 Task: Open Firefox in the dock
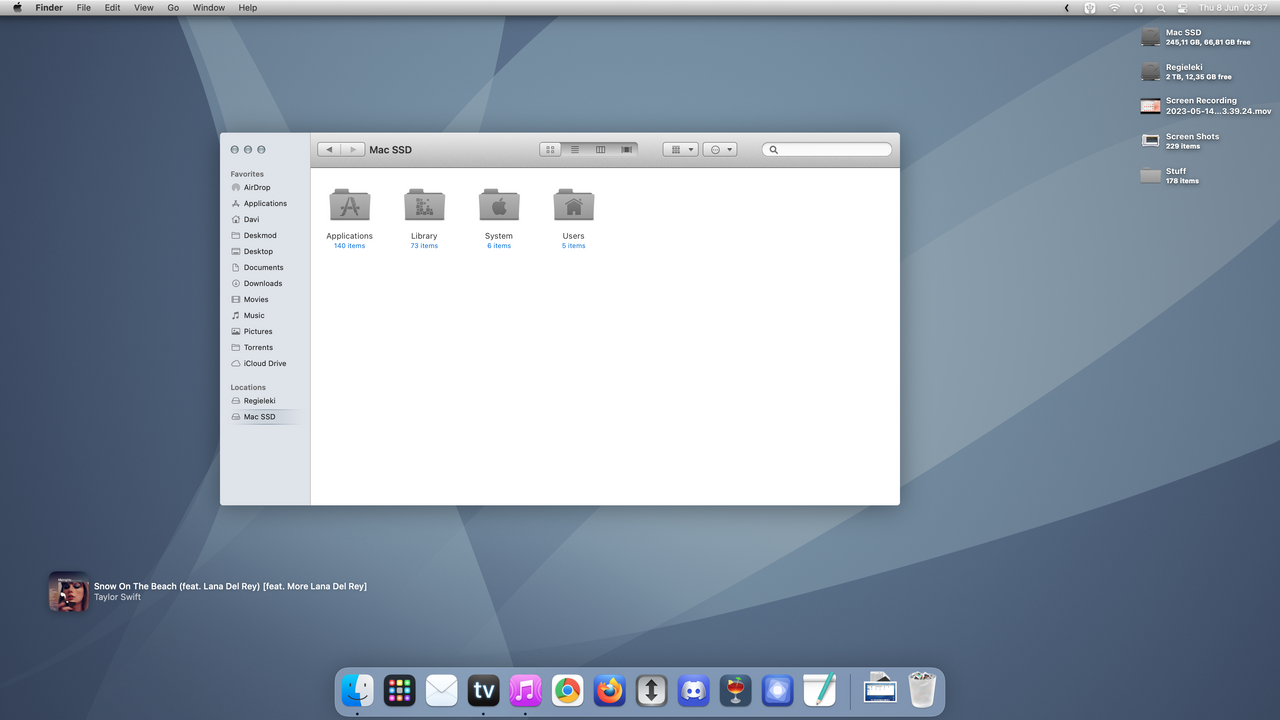pos(609,690)
